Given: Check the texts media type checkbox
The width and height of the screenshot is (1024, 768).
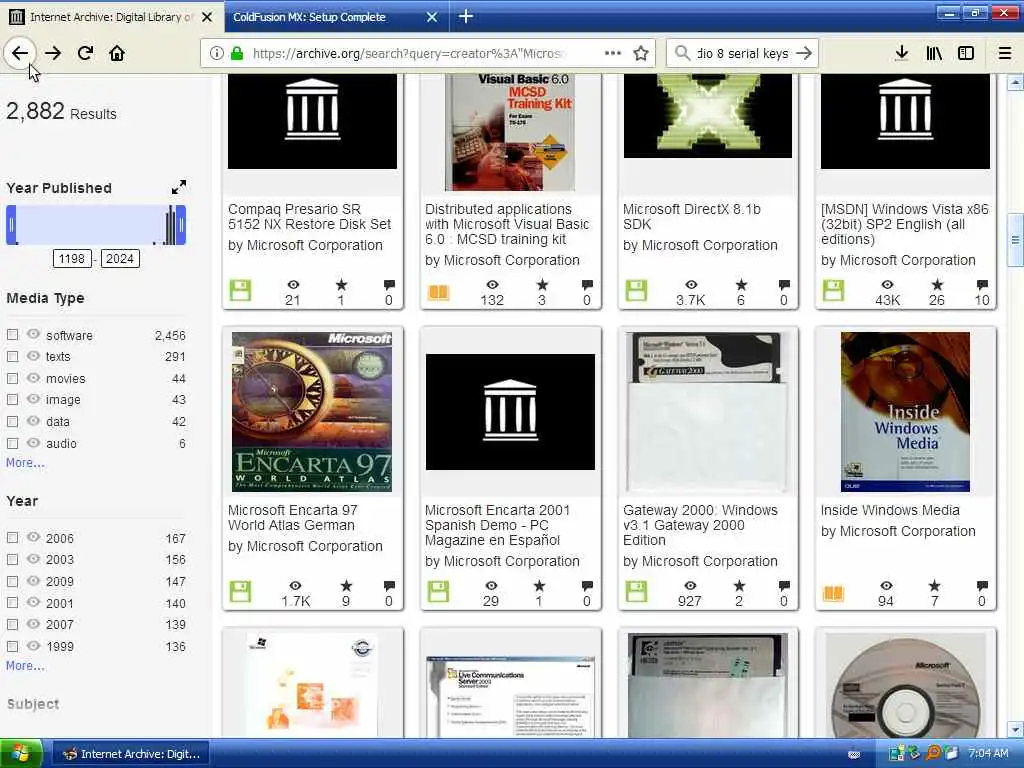Looking at the screenshot, I should pyautogui.click(x=12, y=356).
